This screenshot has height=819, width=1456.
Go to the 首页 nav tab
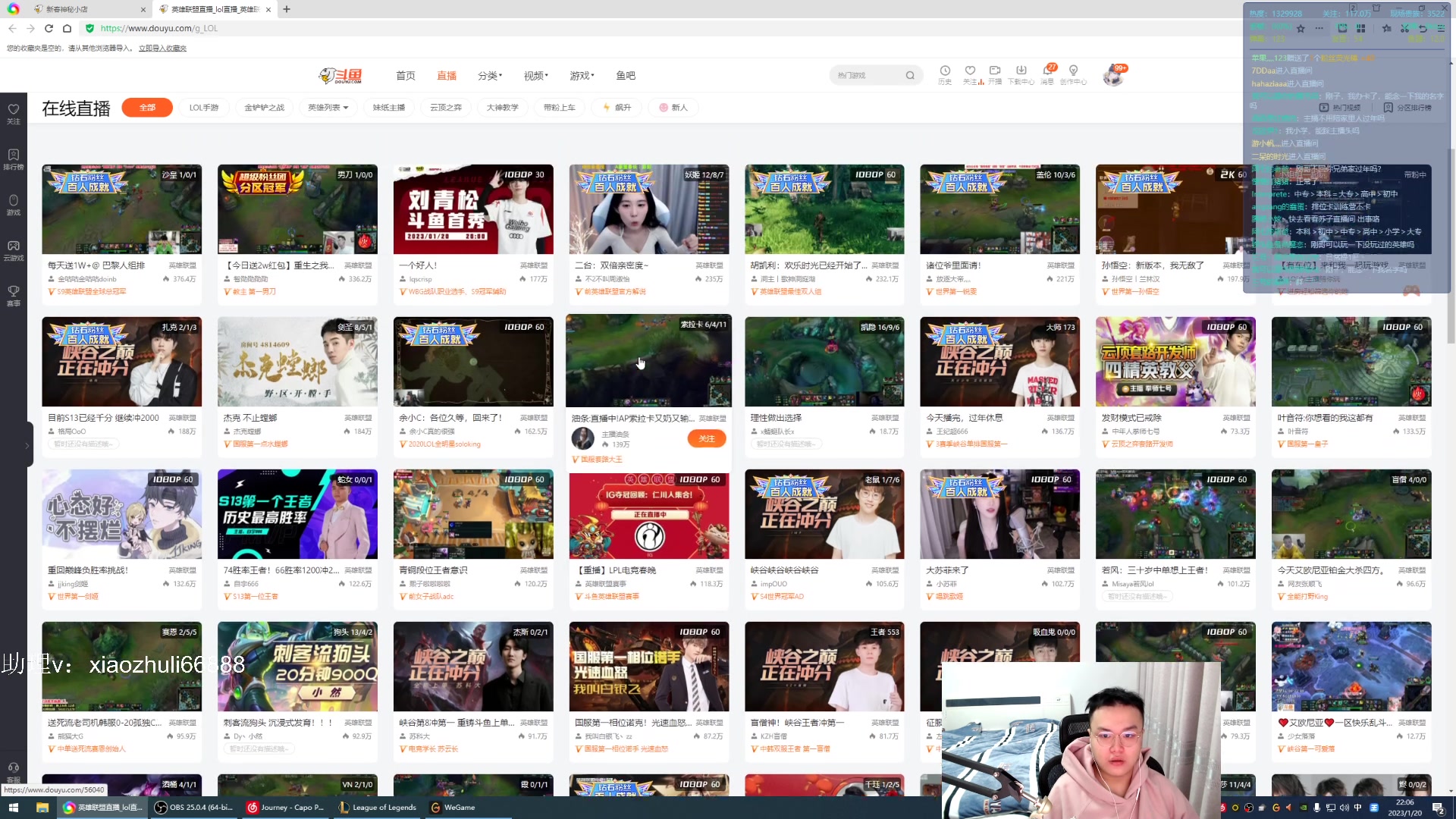[x=406, y=76]
